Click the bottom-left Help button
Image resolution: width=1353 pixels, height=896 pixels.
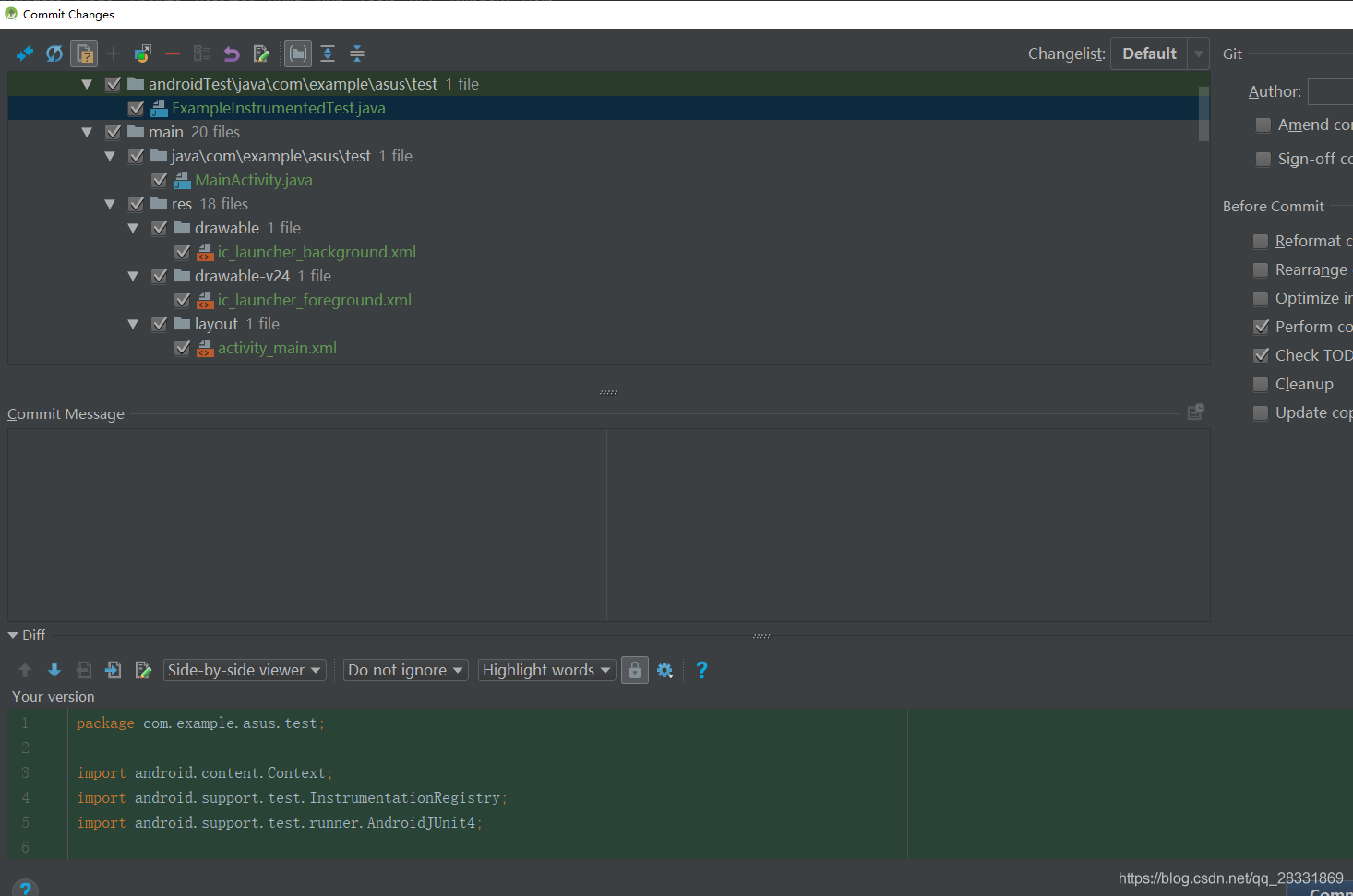point(25,889)
